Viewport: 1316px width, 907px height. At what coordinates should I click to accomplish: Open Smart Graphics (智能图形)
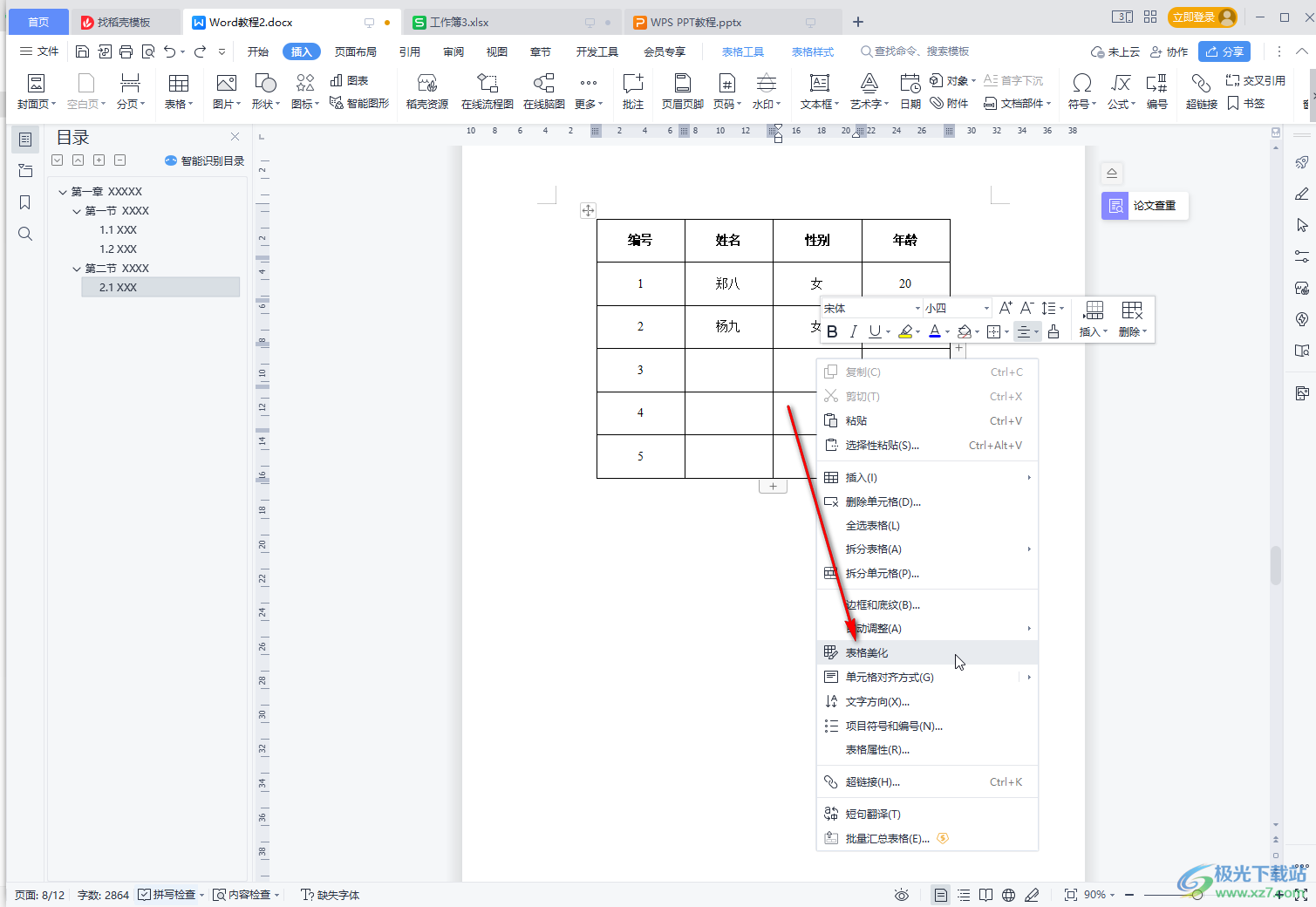tap(358, 103)
